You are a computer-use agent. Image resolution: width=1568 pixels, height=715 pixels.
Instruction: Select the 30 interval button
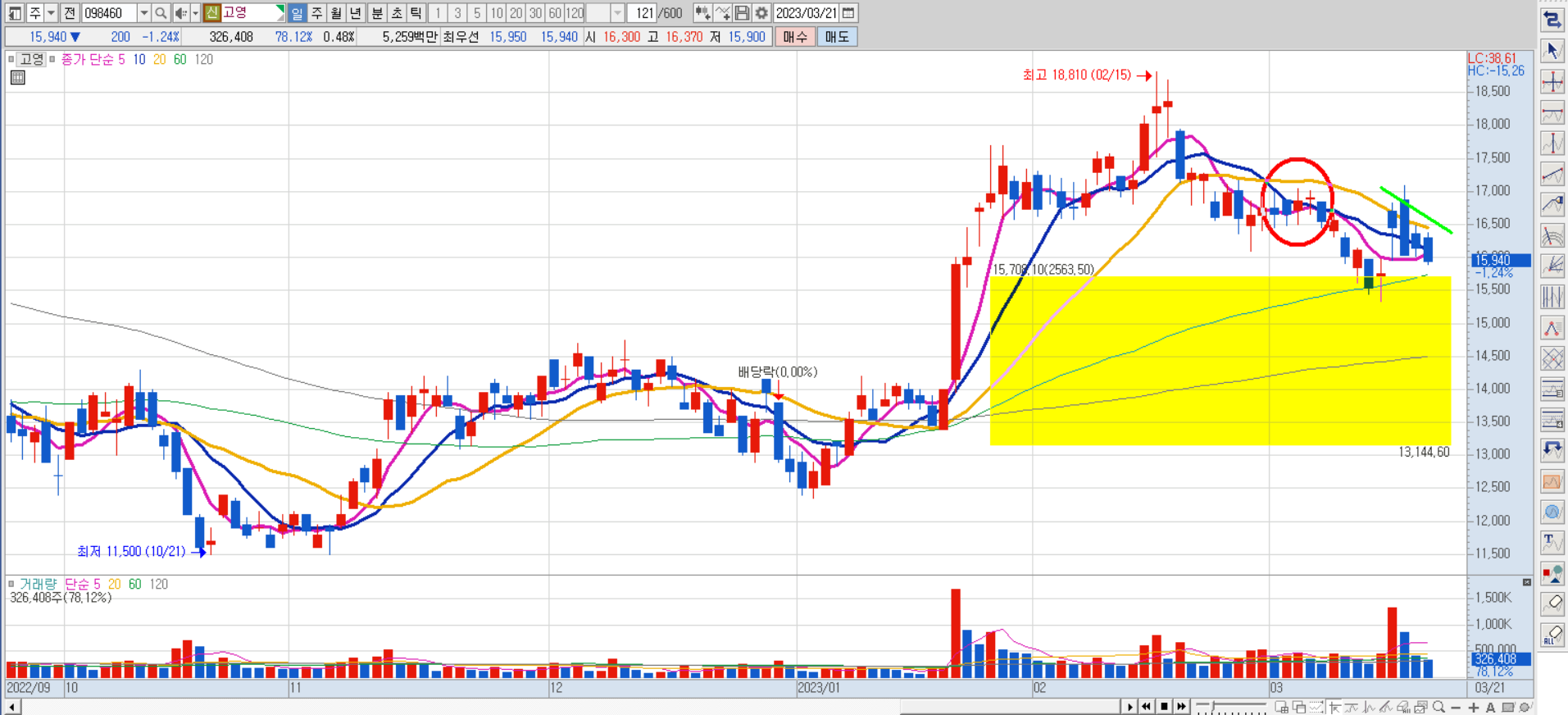[535, 13]
